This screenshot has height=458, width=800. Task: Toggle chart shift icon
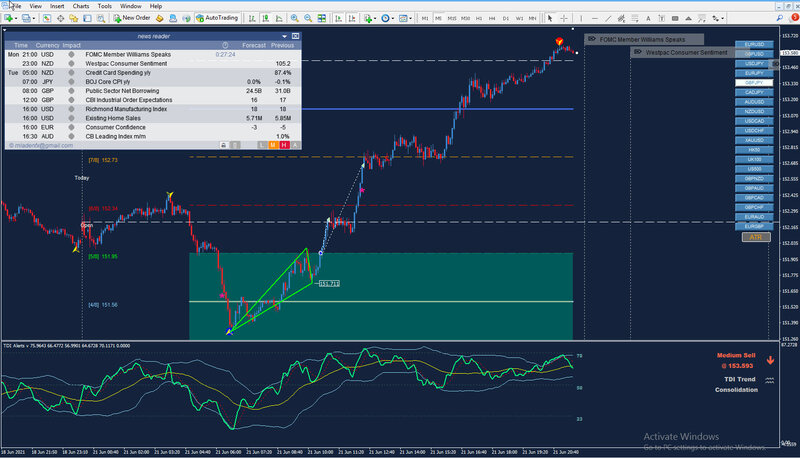click(352, 18)
